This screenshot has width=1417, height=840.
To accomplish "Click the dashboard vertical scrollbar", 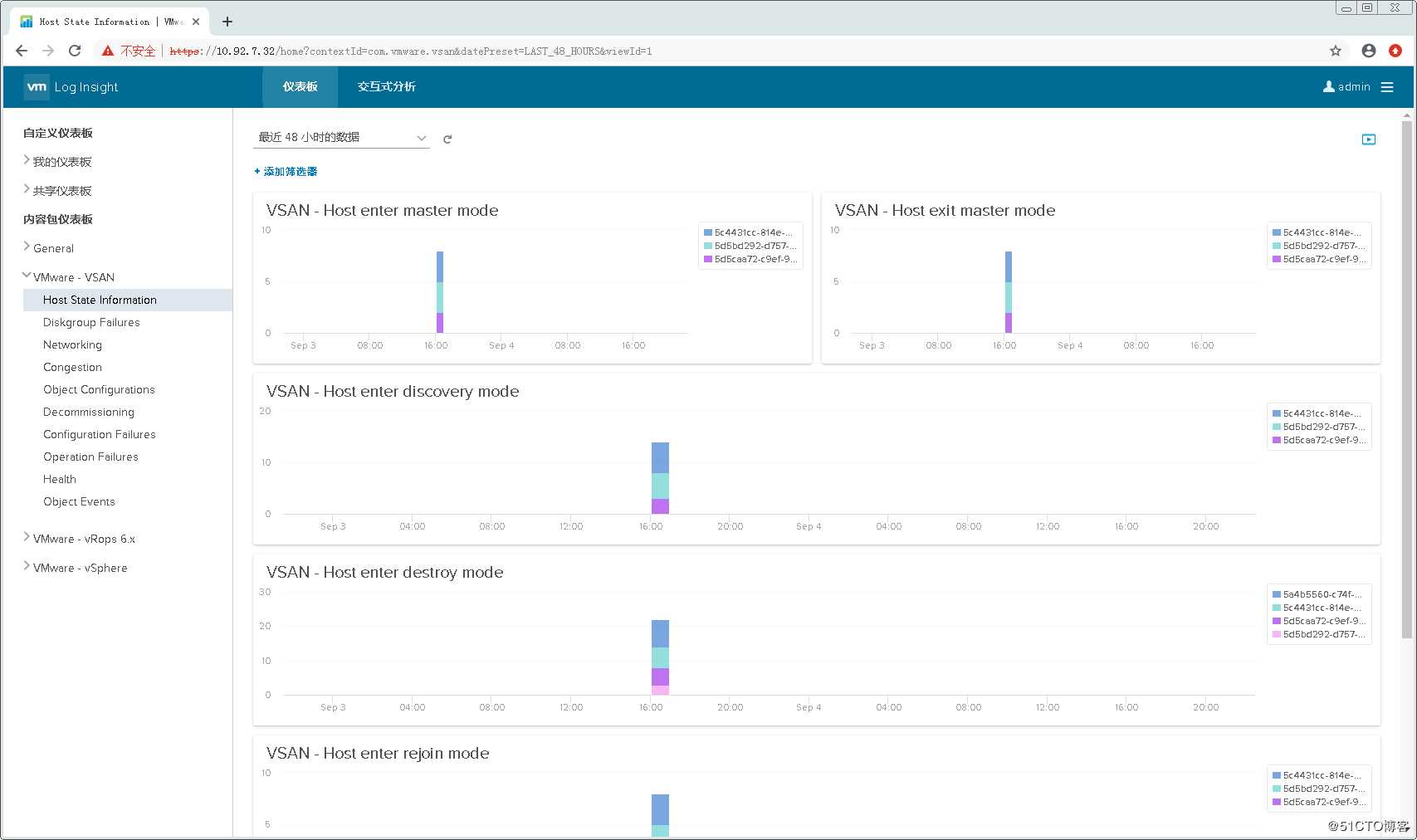I will (1406, 379).
